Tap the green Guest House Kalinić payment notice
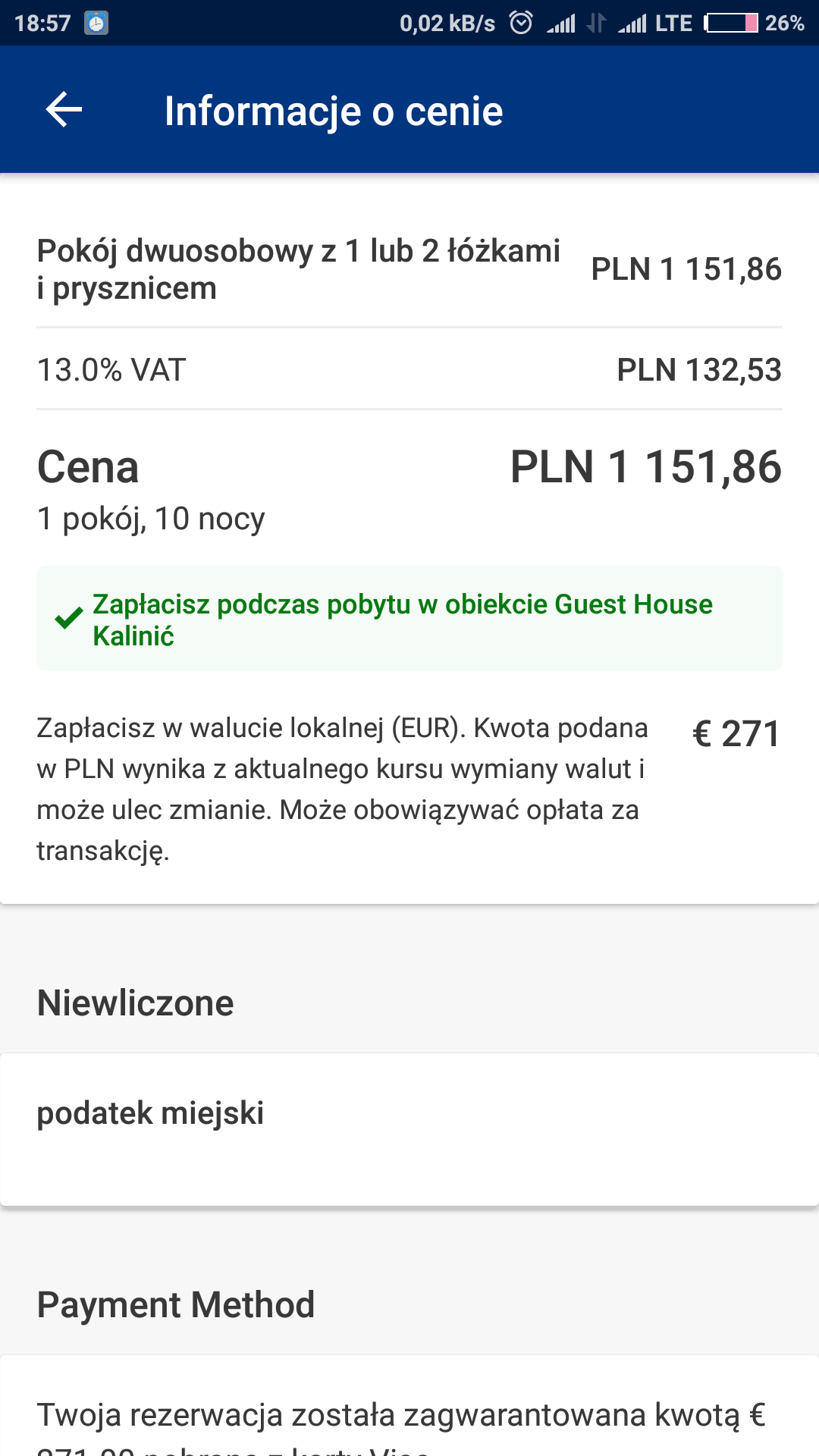Screen dimensions: 819x1456 (x=403, y=620)
